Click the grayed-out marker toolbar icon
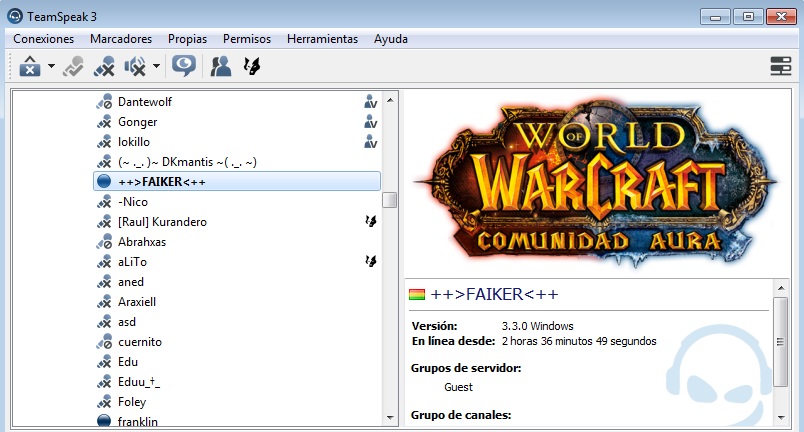Screen dimensions: 804x432 coord(73,66)
